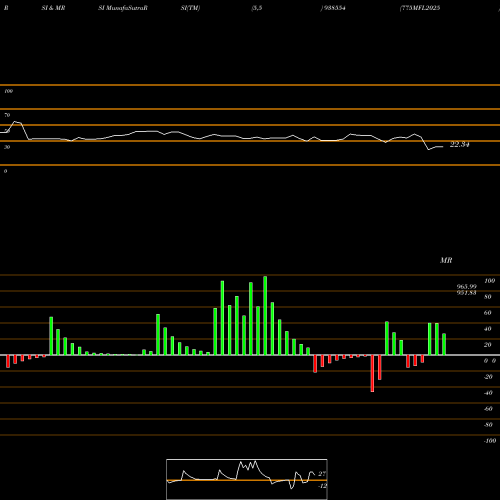This screenshot has width=500, height=500.
Task: Click the 965.99 price value
Action: point(467,287)
